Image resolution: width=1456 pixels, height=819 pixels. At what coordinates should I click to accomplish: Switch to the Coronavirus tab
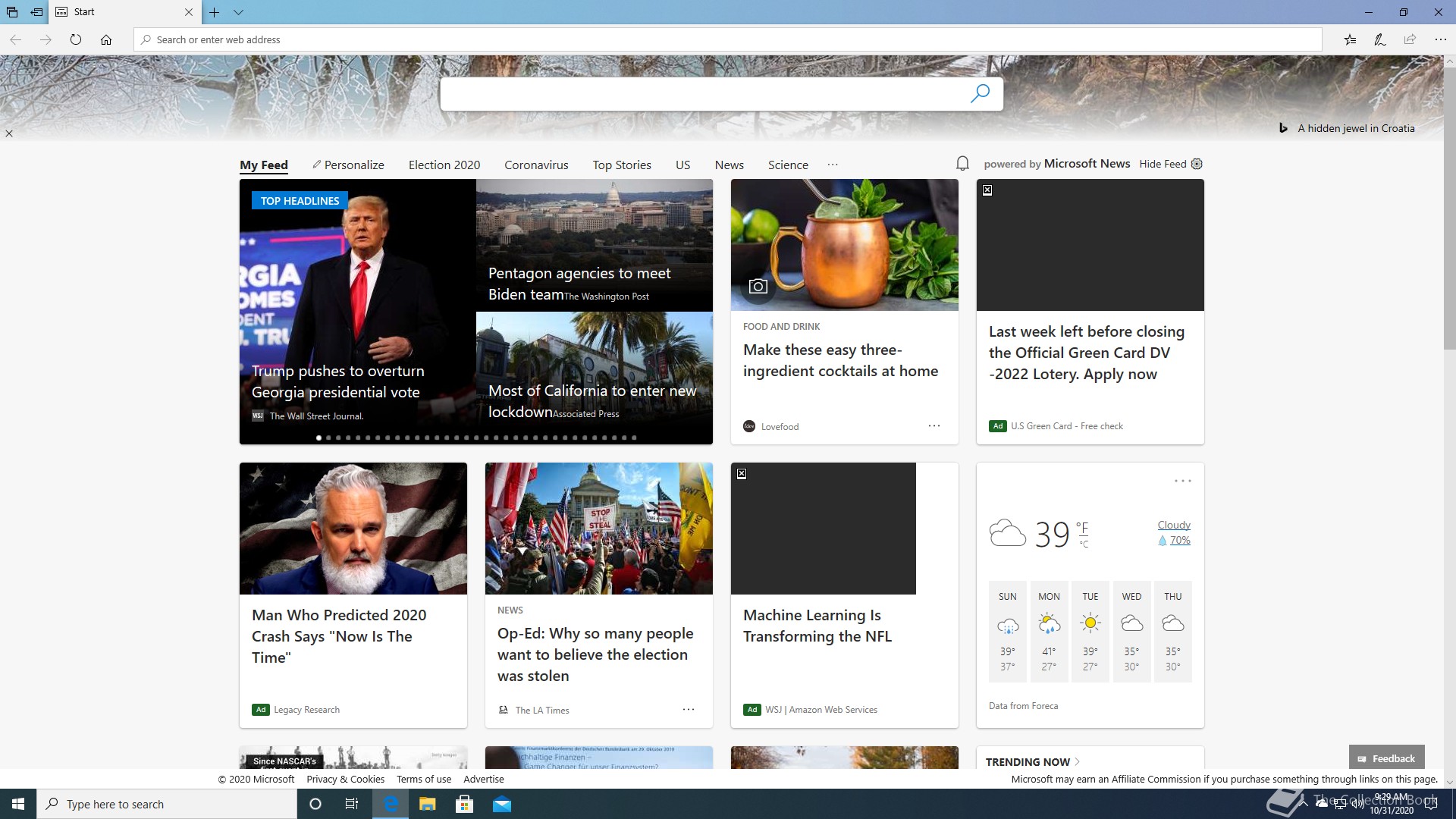tap(536, 165)
